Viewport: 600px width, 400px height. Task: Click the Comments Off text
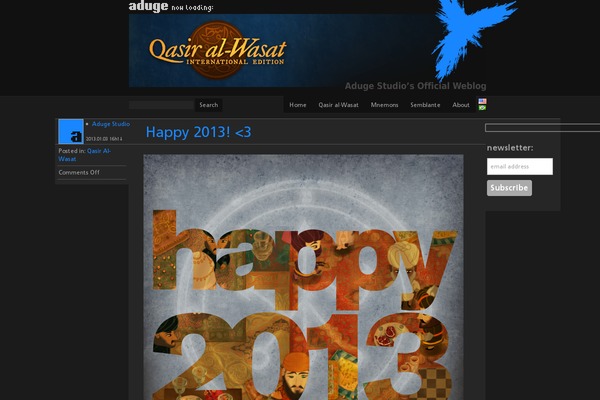tap(79, 173)
